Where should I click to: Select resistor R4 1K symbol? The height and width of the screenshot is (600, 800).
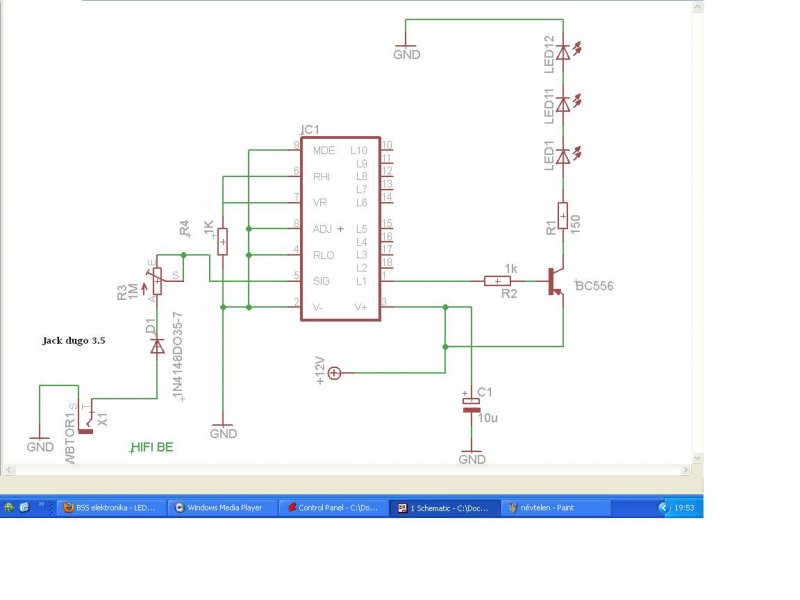tap(222, 241)
